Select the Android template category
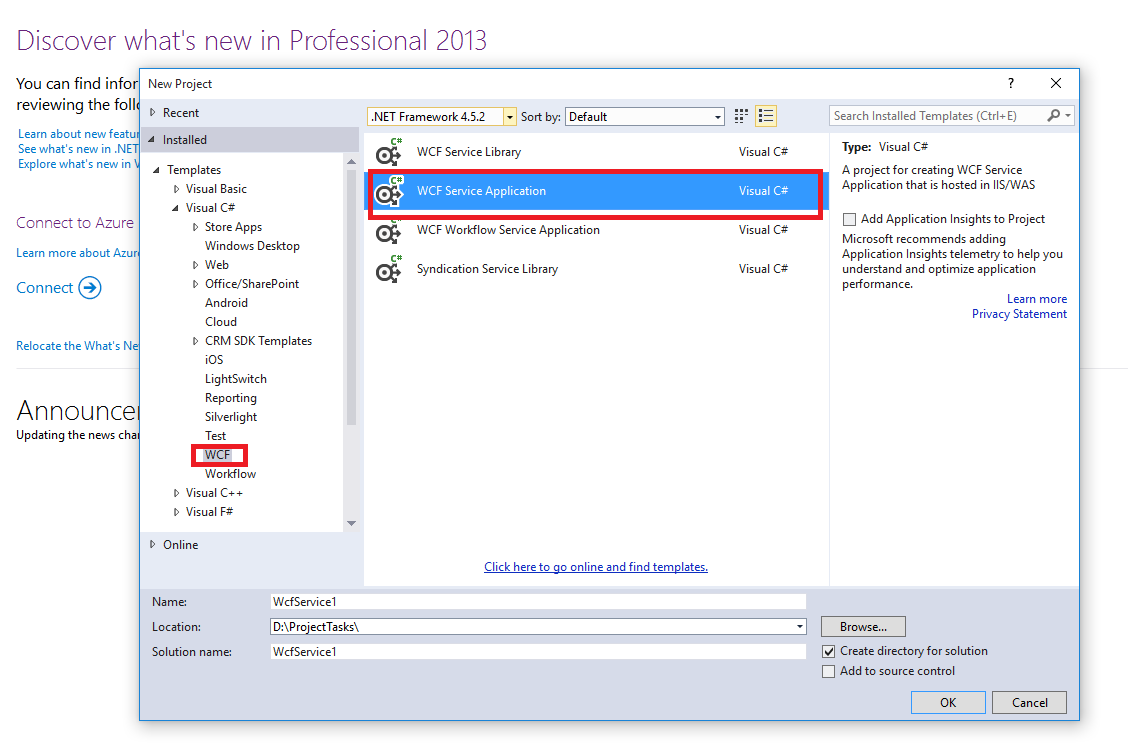Viewport: 1128px width, 748px height. [x=226, y=303]
